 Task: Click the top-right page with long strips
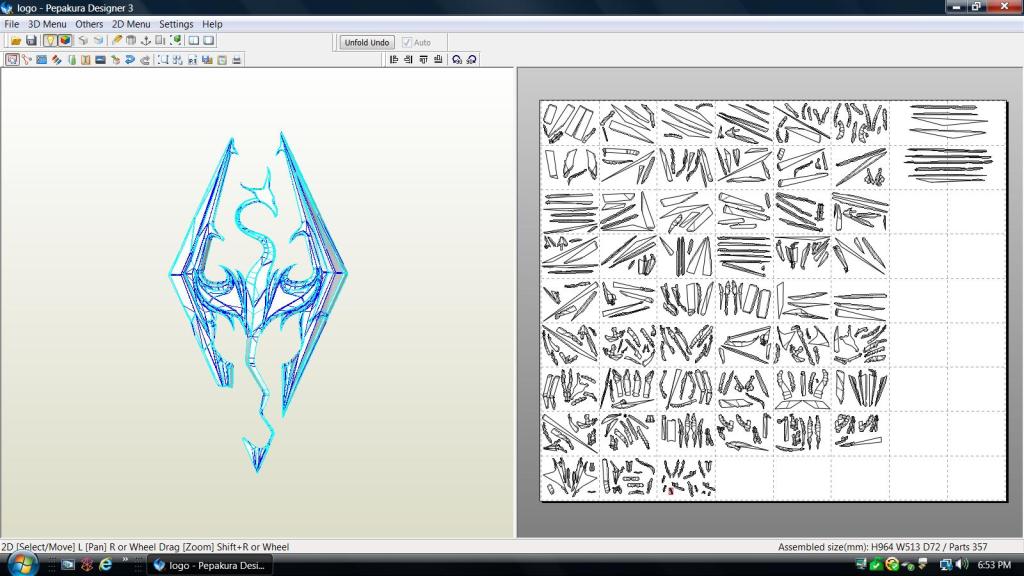(948, 123)
